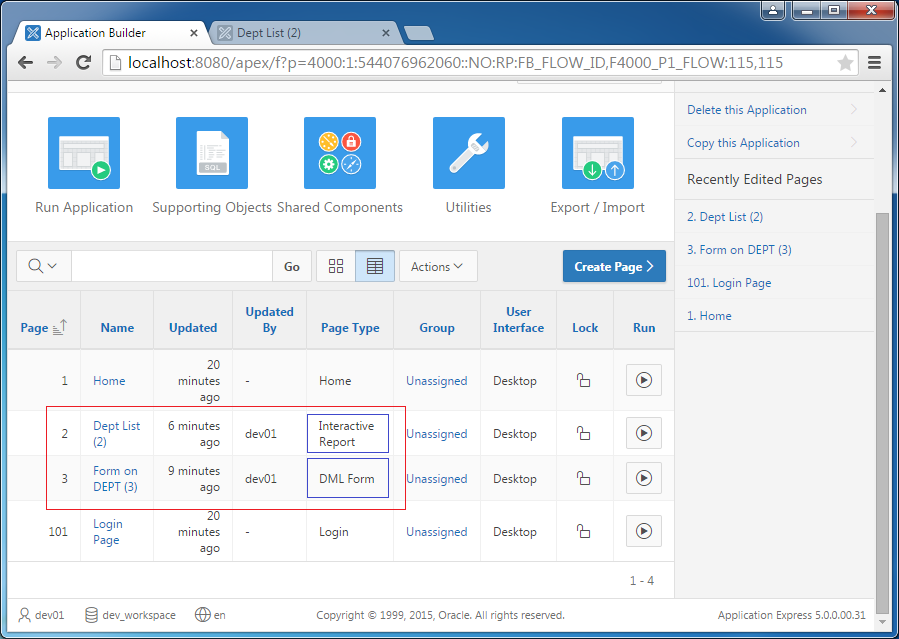The image size is (899, 639).
Task: Open the Run Application icon
Action: (84, 153)
